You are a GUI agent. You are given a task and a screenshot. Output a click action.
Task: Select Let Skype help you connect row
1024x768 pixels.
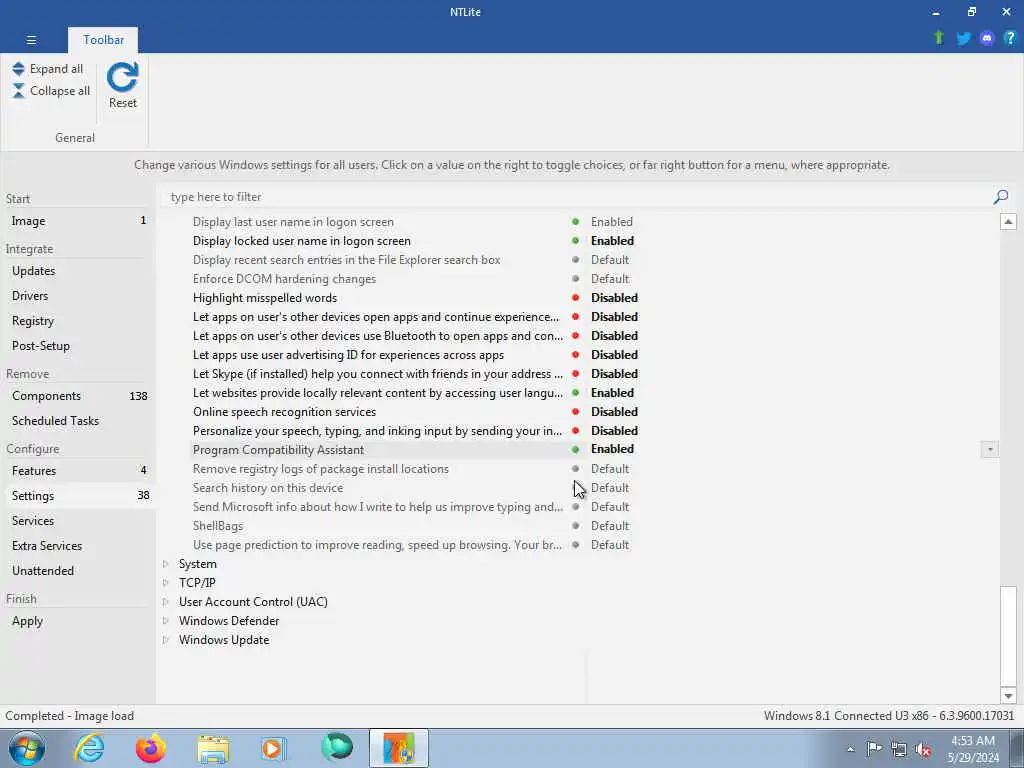point(377,374)
